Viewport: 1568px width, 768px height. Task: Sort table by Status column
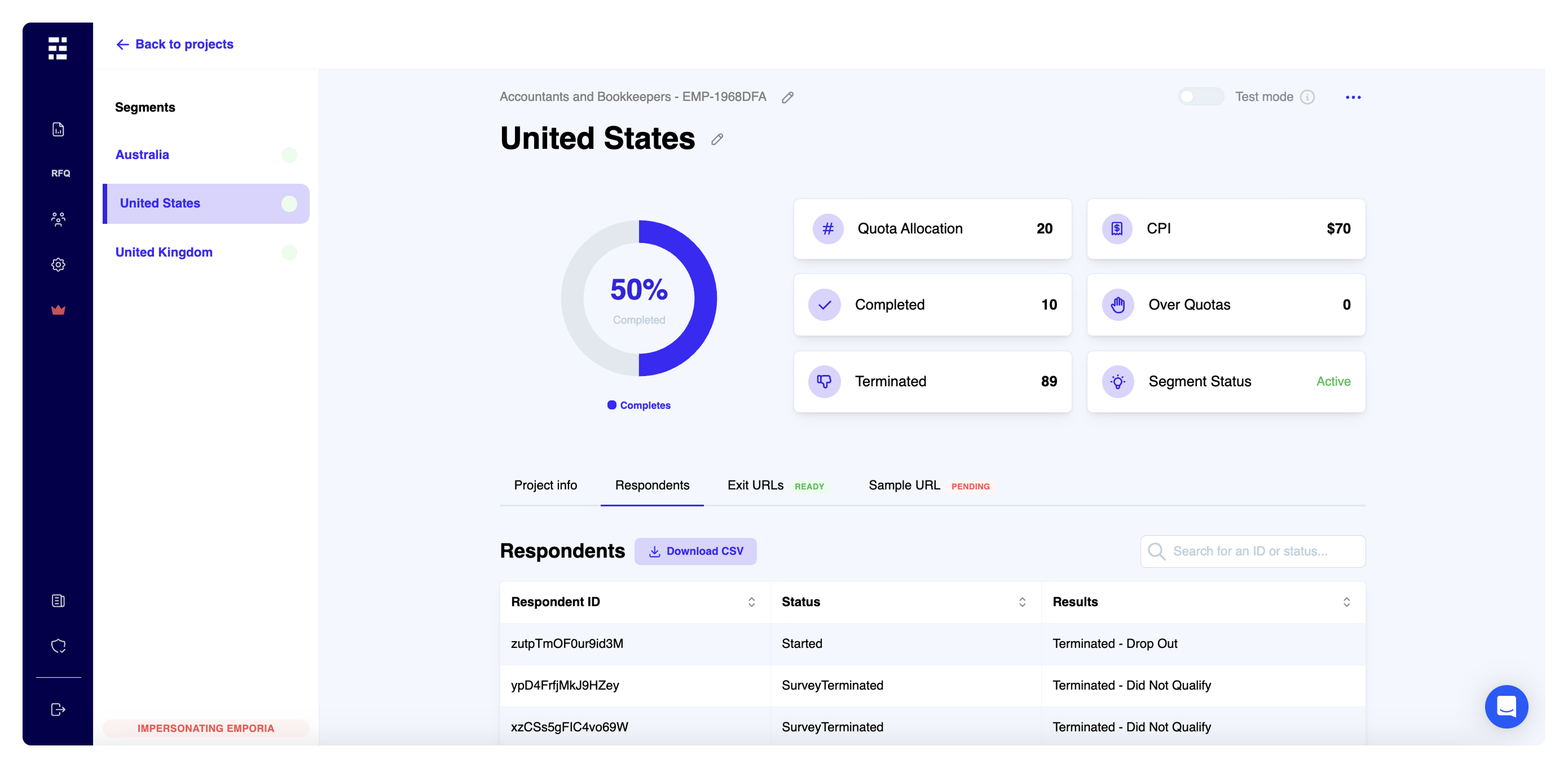(x=1022, y=602)
